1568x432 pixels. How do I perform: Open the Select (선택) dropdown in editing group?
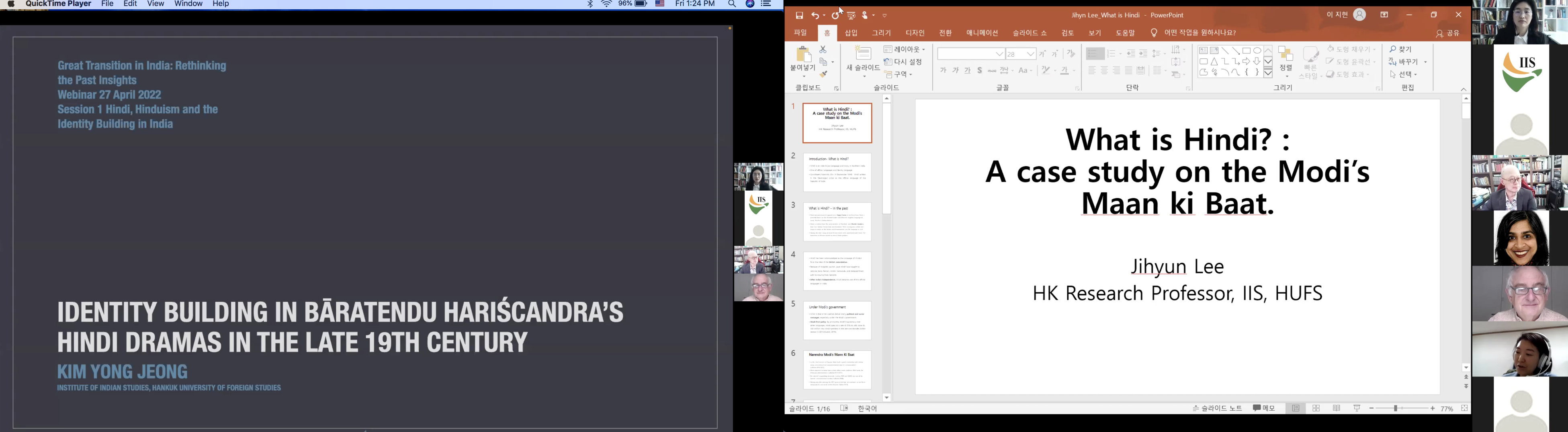(1404, 74)
